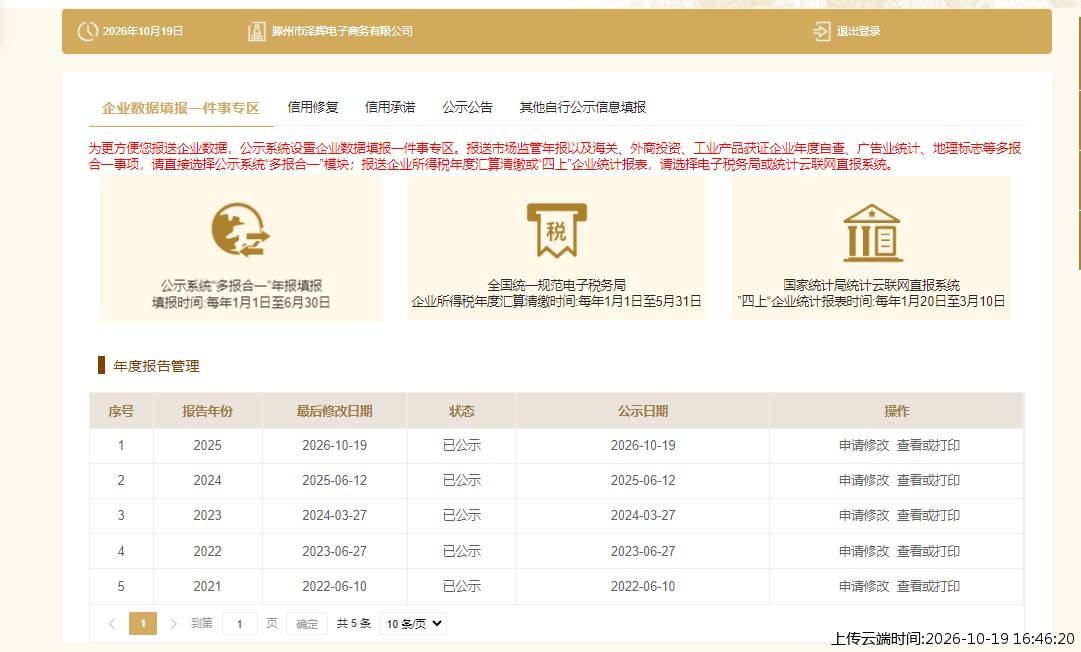Open the 10 条/页 page size dropdown
Image resolution: width=1081 pixels, height=652 pixels.
pyautogui.click(x=414, y=624)
